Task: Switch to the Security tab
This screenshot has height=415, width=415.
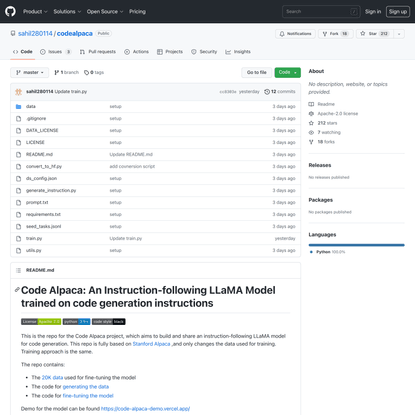Action: pyautogui.click(x=204, y=52)
